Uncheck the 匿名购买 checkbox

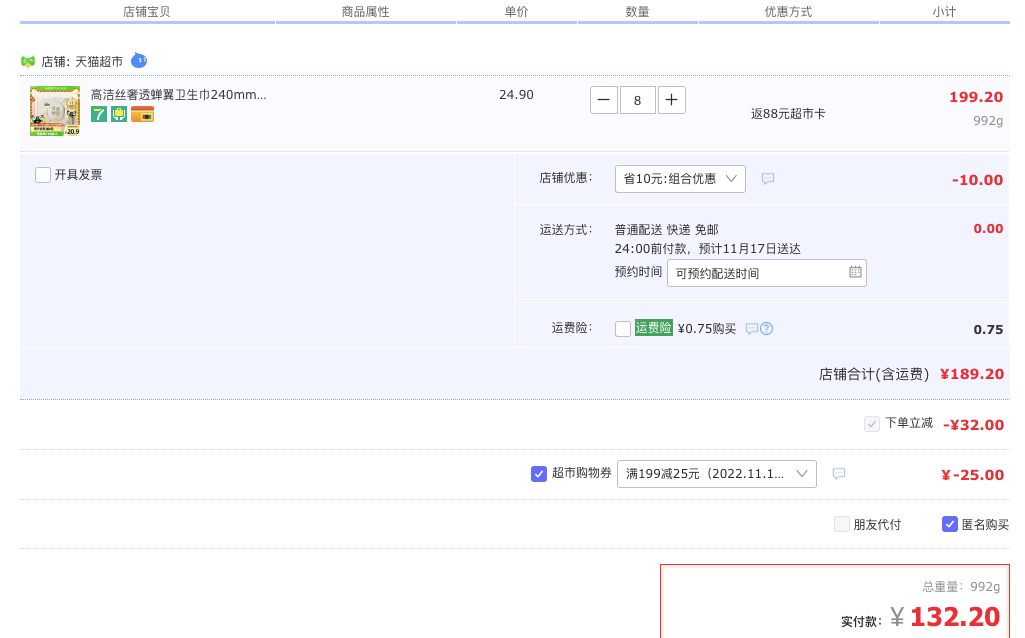coord(950,524)
